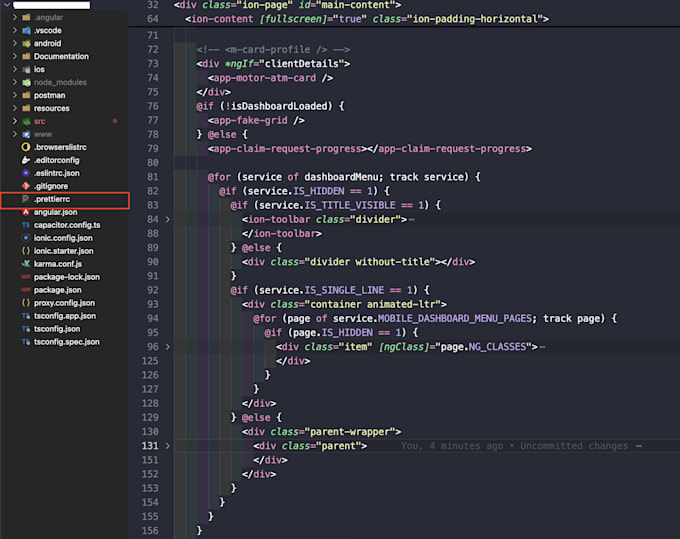Select the src folder label

[39, 121]
